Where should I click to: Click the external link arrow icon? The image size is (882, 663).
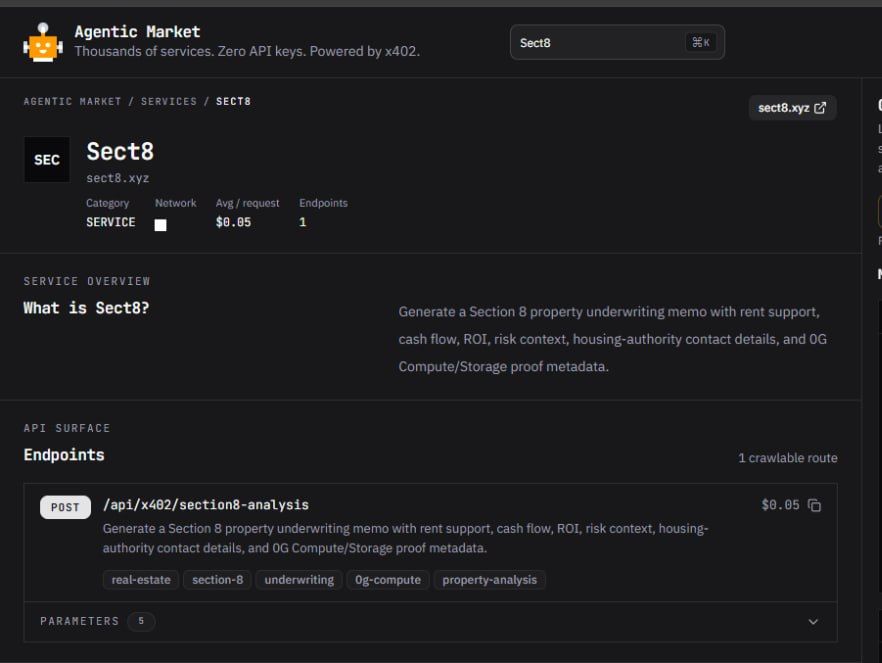[x=820, y=107]
